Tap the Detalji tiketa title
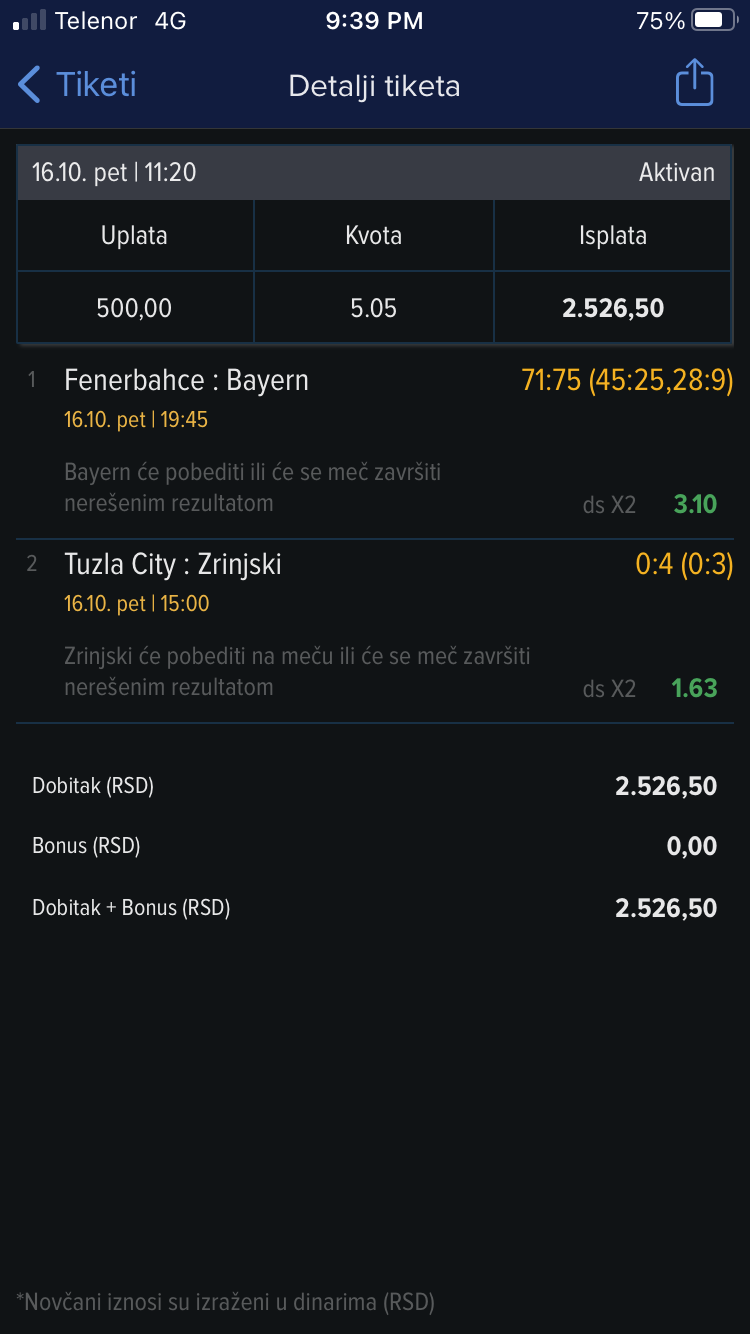The height and width of the screenshot is (1334, 750). click(x=374, y=86)
